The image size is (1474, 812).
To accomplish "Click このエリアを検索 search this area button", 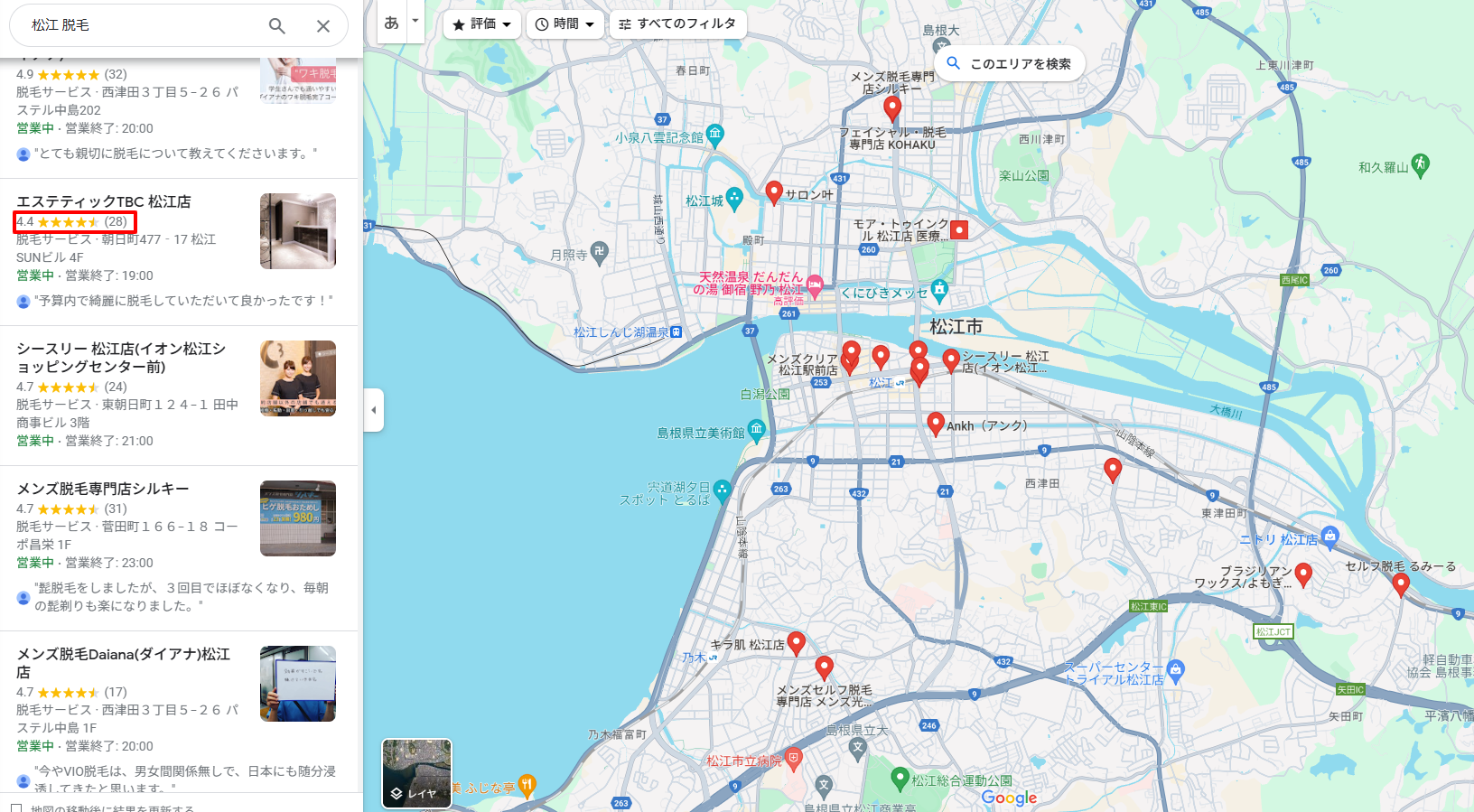I will (x=1009, y=63).
